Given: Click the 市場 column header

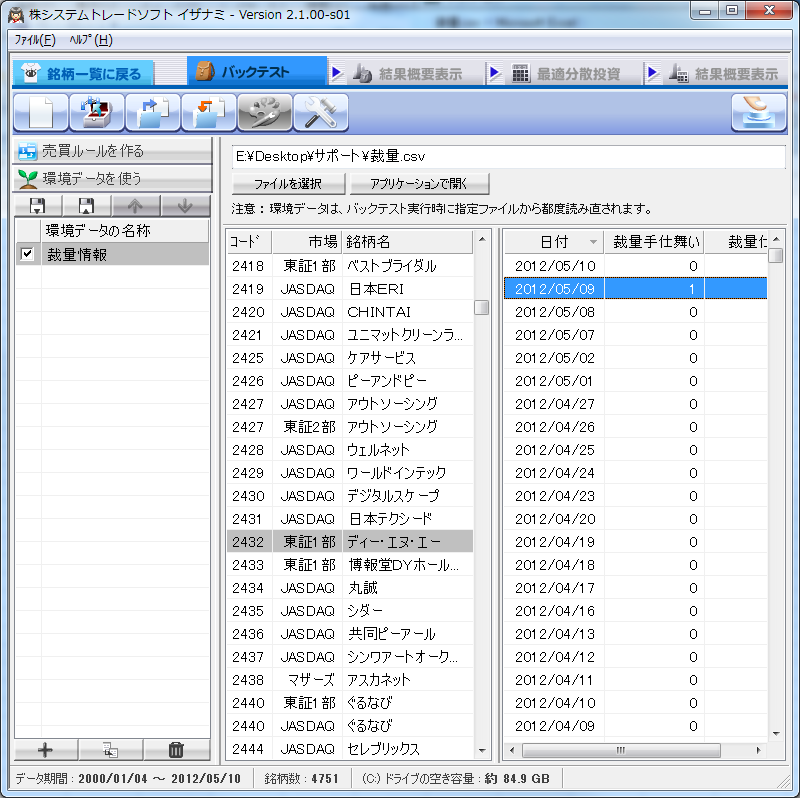Looking at the screenshot, I should point(308,241).
